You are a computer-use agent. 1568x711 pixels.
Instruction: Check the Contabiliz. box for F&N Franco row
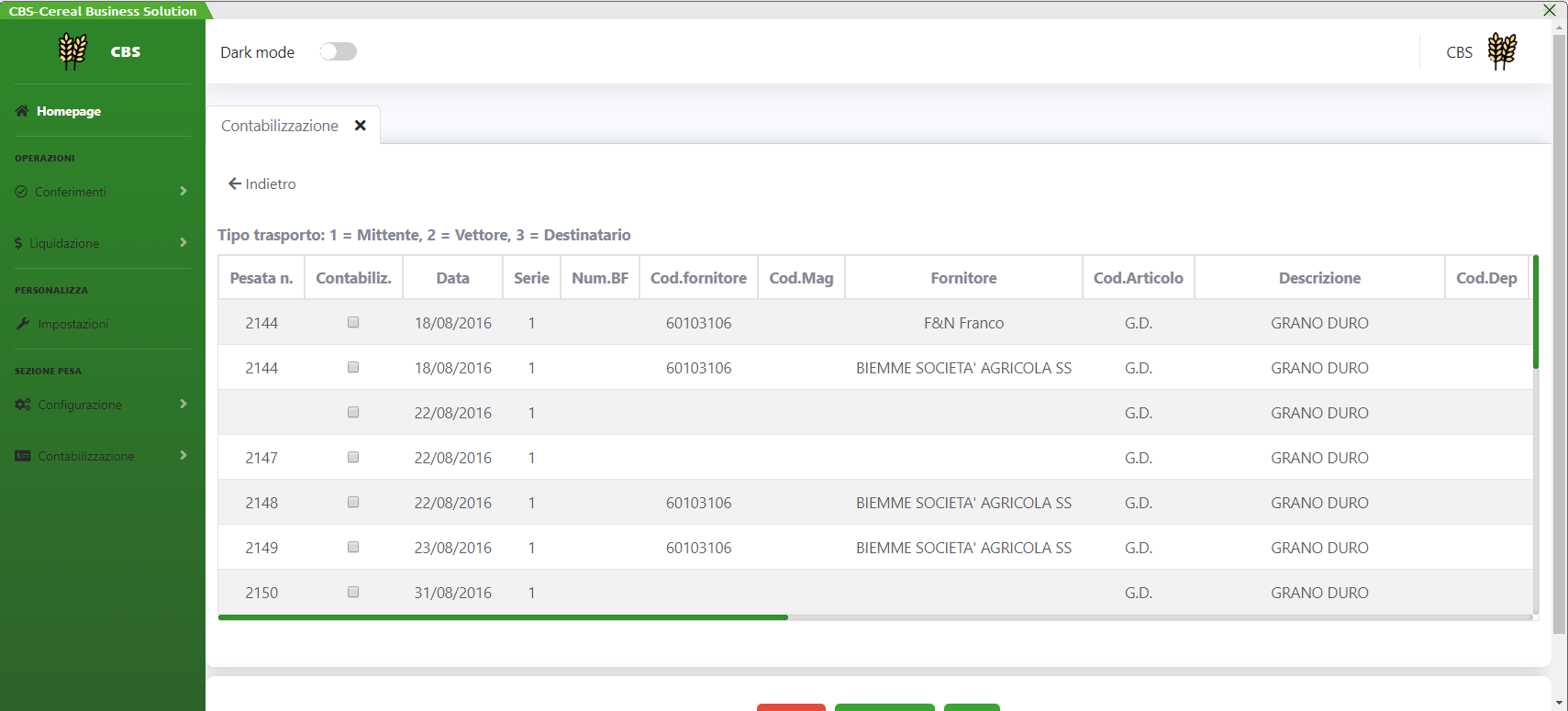(353, 323)
